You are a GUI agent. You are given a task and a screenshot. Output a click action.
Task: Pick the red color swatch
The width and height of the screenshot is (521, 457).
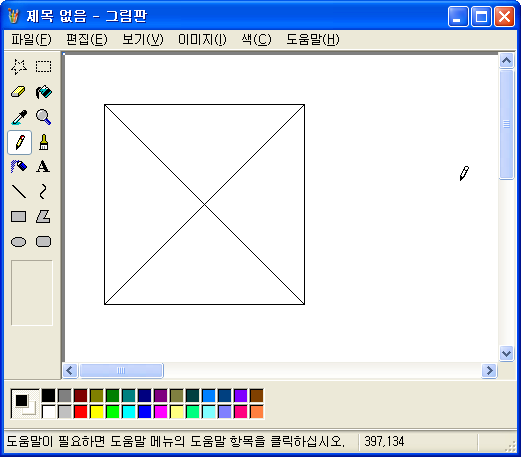(81, 412)
